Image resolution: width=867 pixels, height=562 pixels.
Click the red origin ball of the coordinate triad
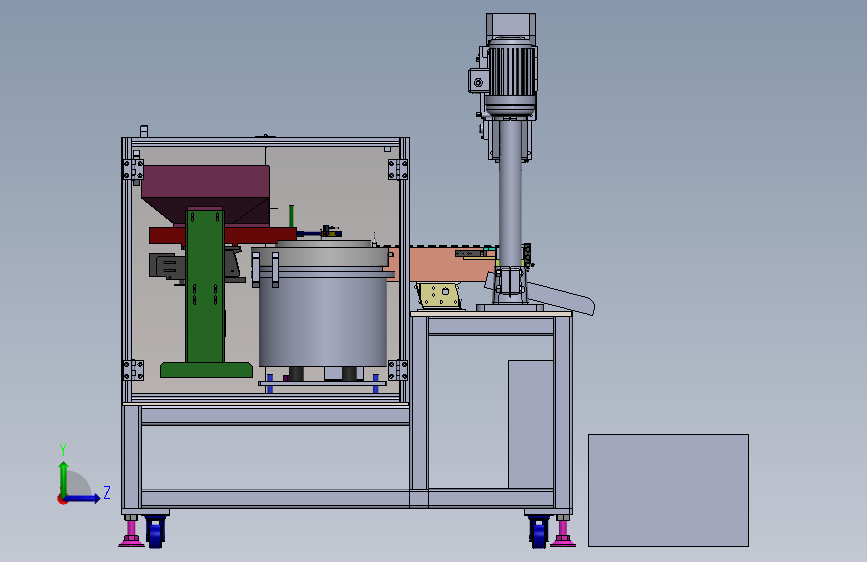coord(62,499)
